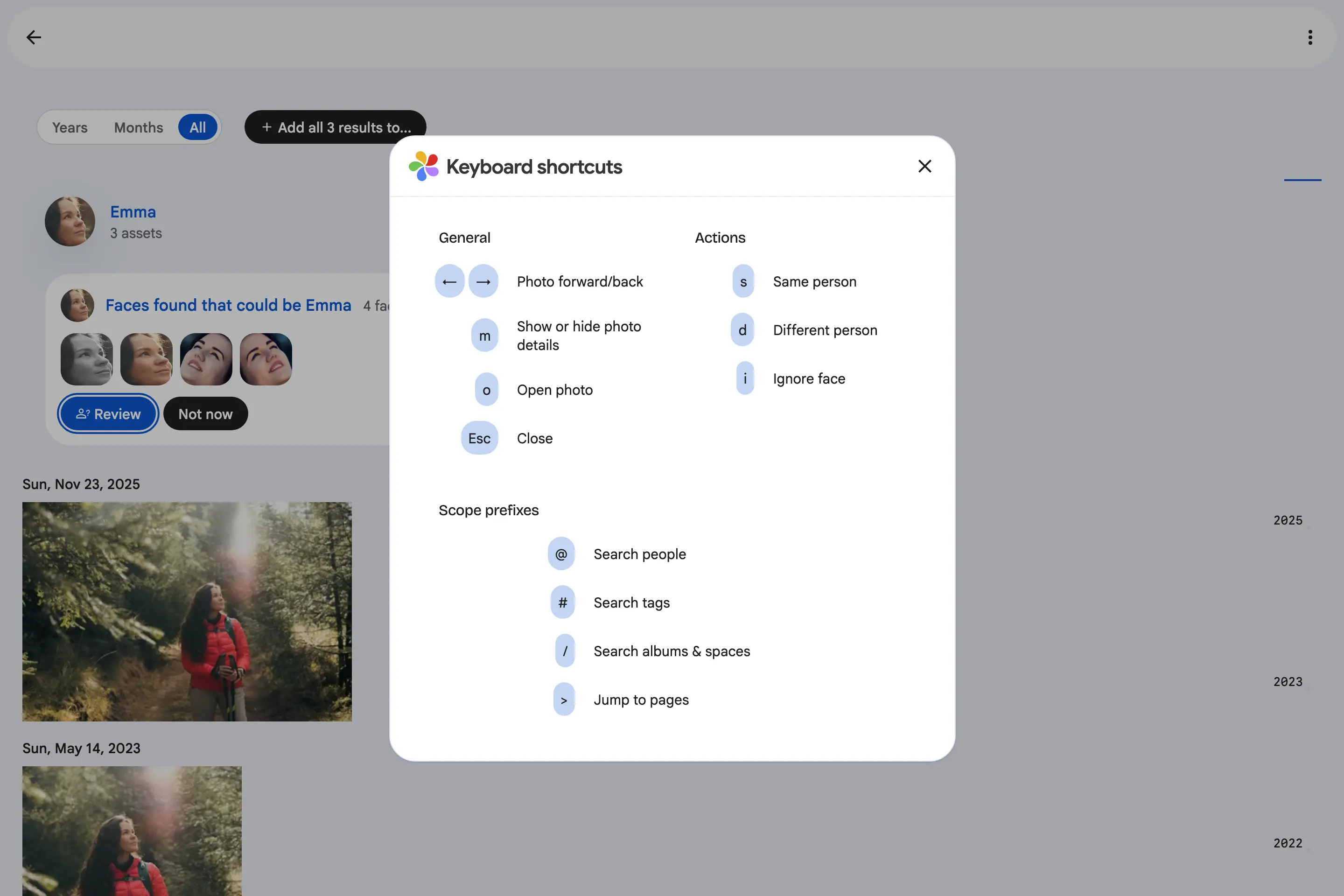The width and height of the screenshot is (1344, 896).
Task: Click Add all 3 results to button
Action: click(336, 127)
